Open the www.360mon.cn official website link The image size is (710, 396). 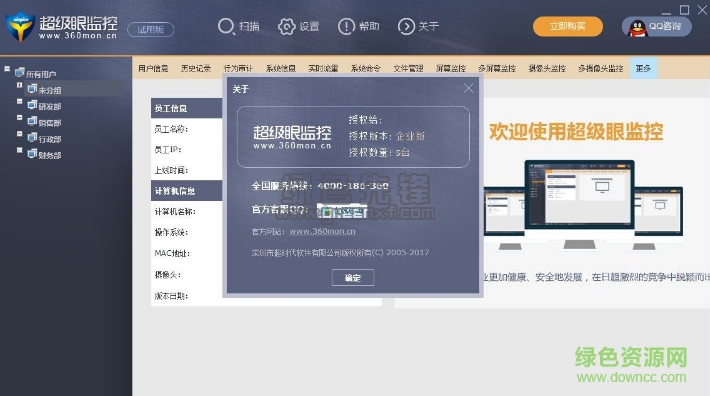[322, 231]
